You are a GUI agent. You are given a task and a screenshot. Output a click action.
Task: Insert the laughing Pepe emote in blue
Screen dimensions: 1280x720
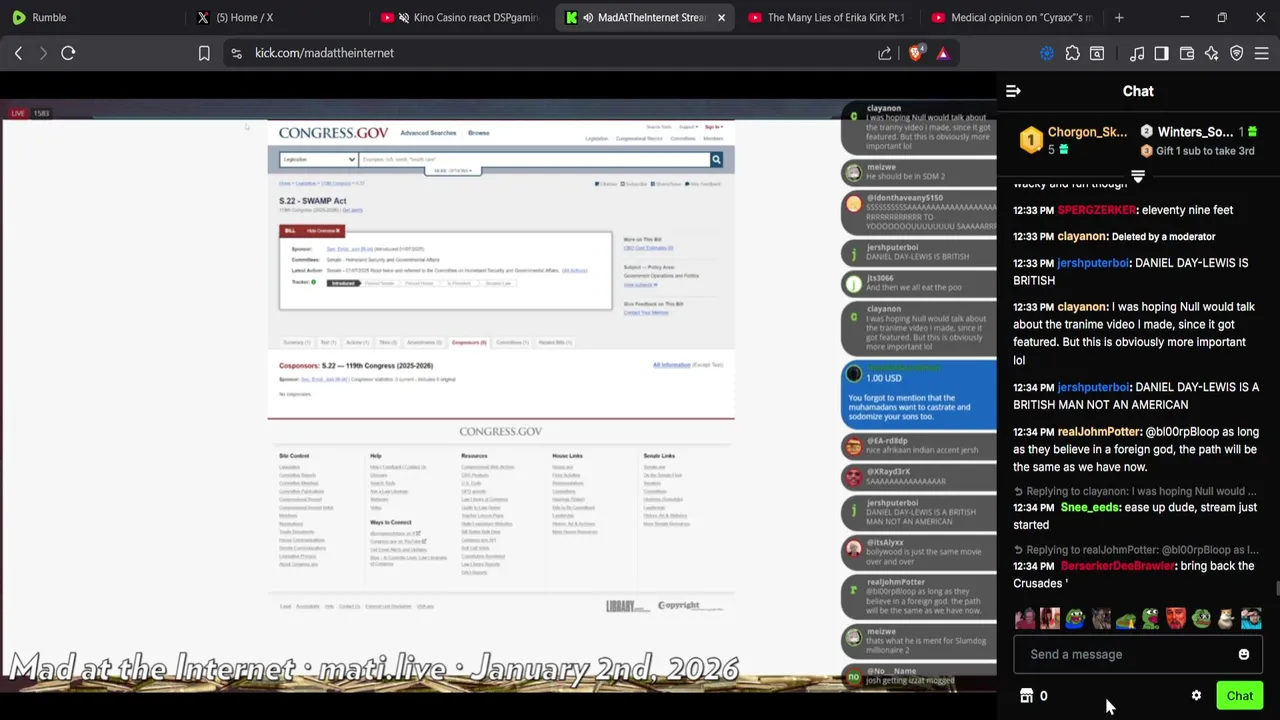tap(1075, 619)
